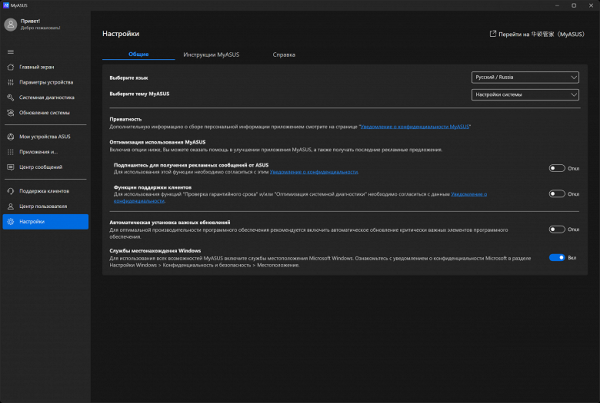Screen dimensions: 600x403
Task: Select the Обновление системы icon
Action: 10,113
